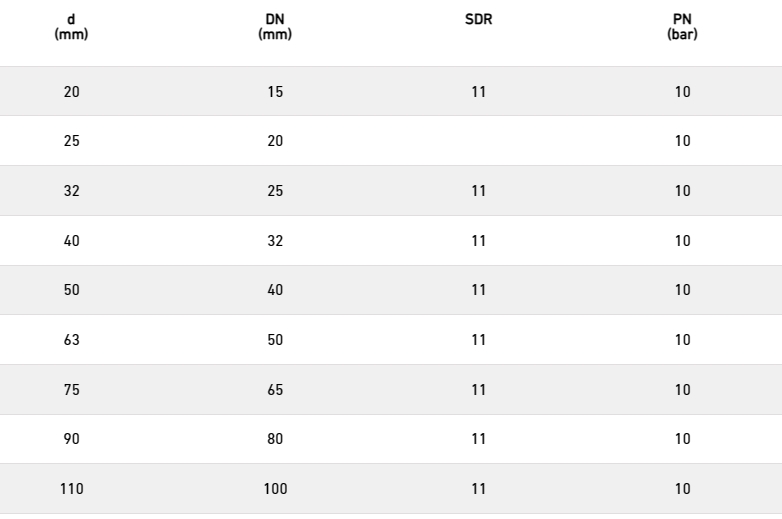Select the DN value 15 cell

[x=275, y=92]
